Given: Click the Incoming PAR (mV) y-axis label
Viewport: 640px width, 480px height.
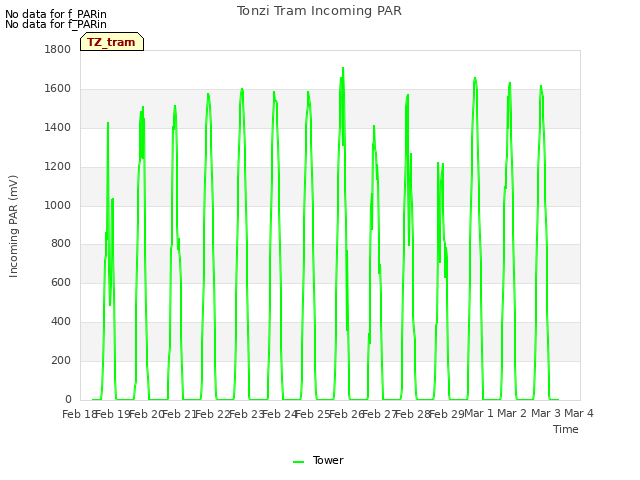Looking at the screenshot, I should [13, 227].
